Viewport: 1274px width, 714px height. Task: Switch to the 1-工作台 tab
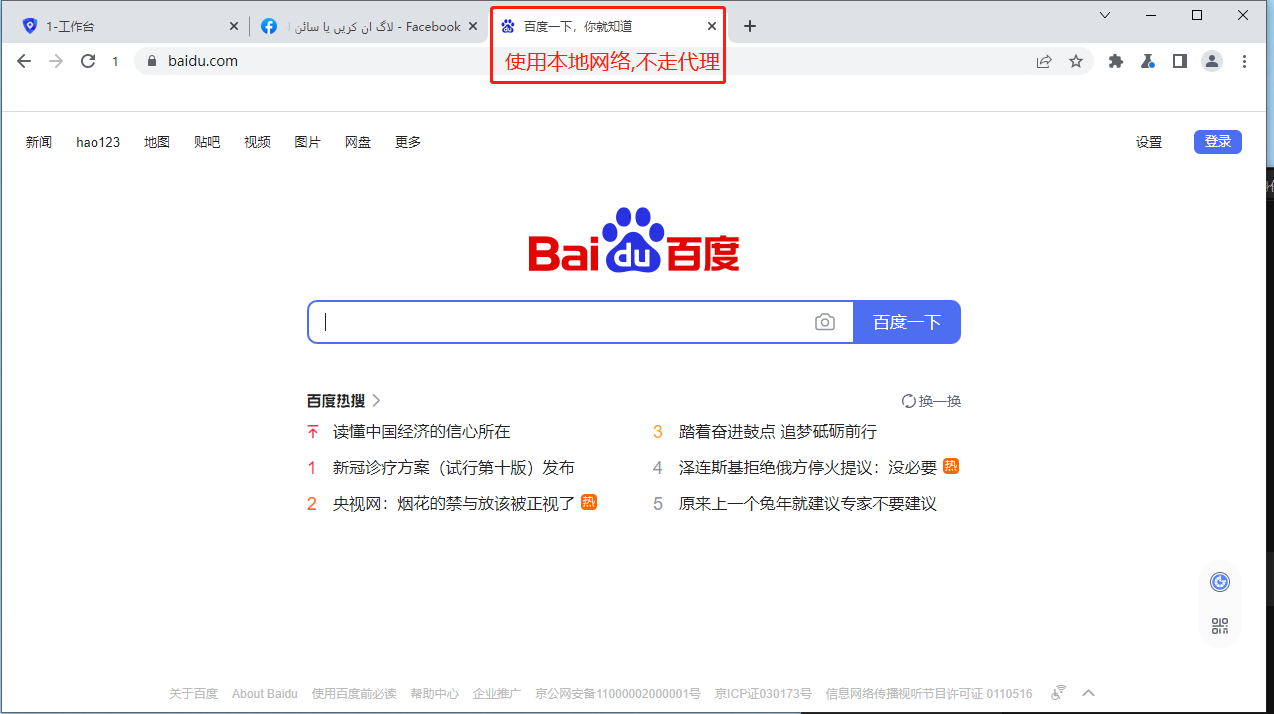tap(125, 27)
